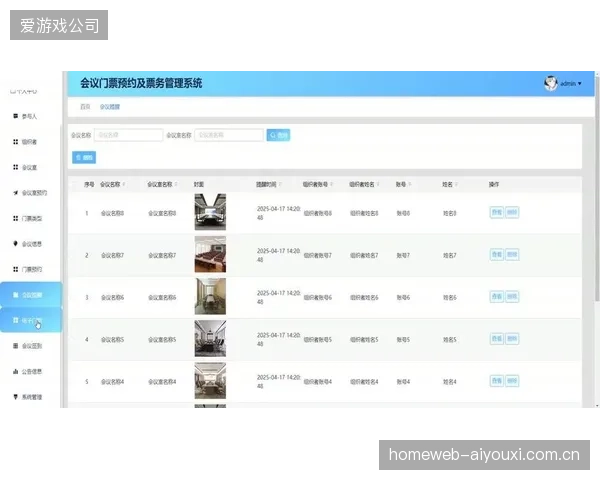Open the admin user dropdown

pyautogui.click(x=571, y=83)
